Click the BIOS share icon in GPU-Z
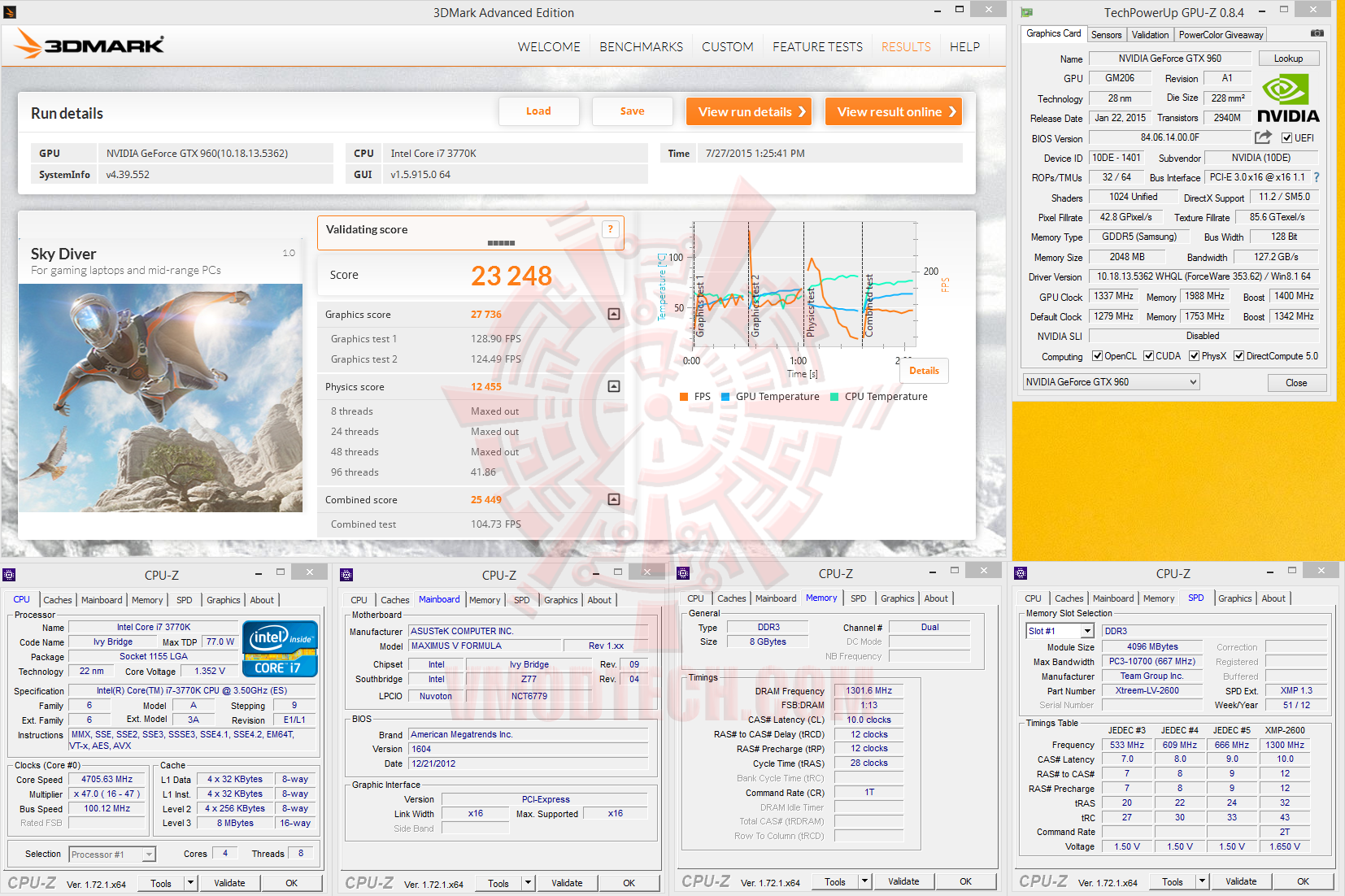 click(1263, 137)
